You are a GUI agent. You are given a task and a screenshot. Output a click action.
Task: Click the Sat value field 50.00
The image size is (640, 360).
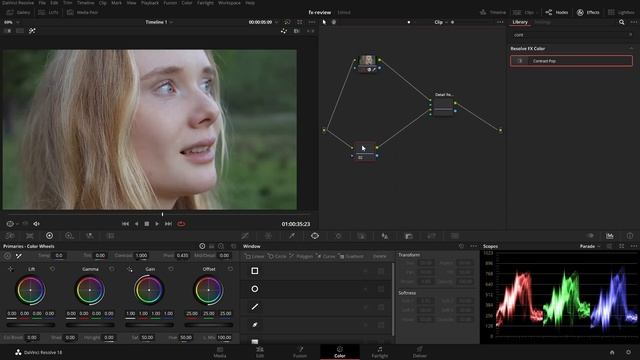tap(147, 338)
